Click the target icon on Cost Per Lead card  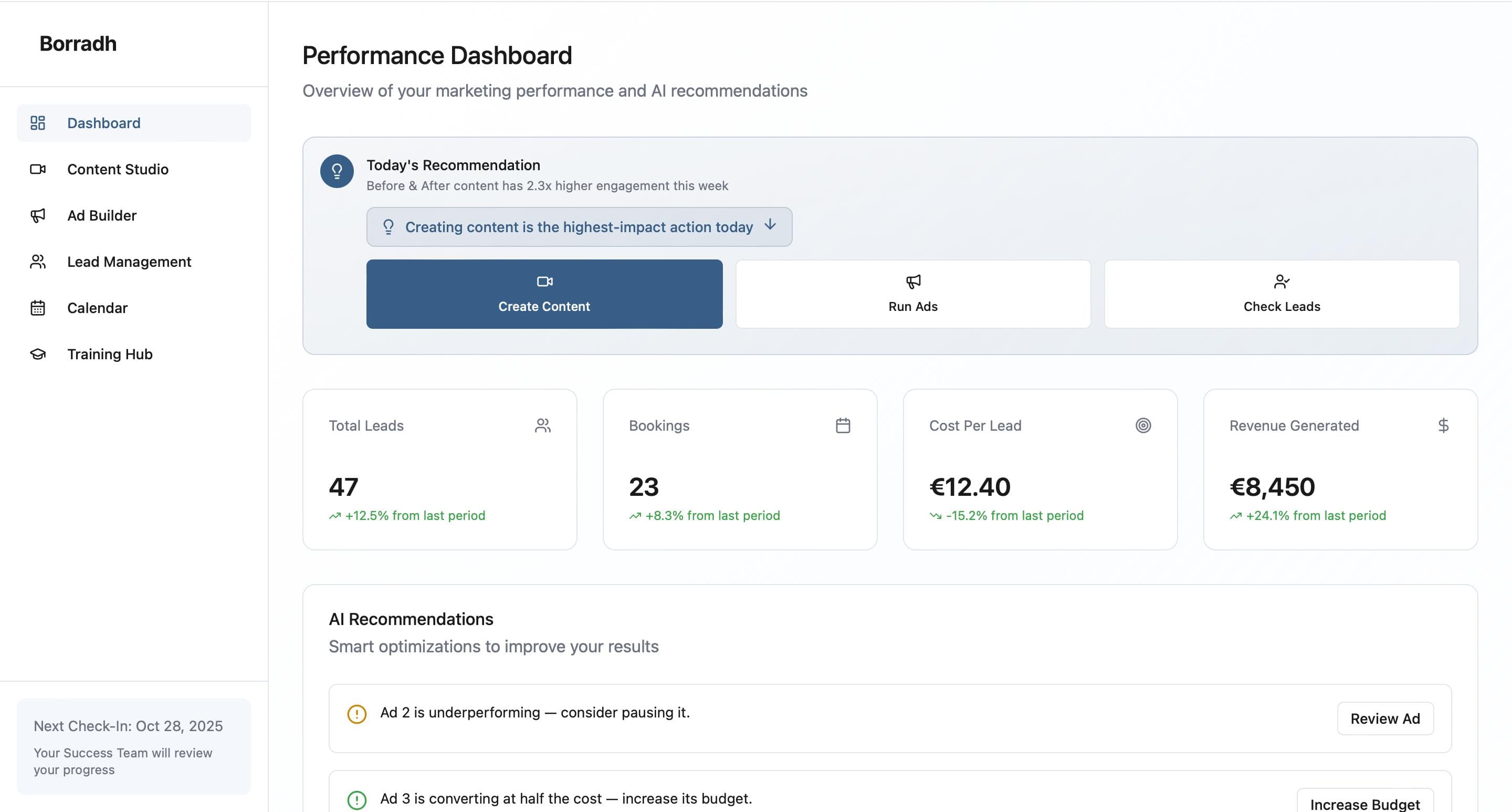coord(1143,425)
